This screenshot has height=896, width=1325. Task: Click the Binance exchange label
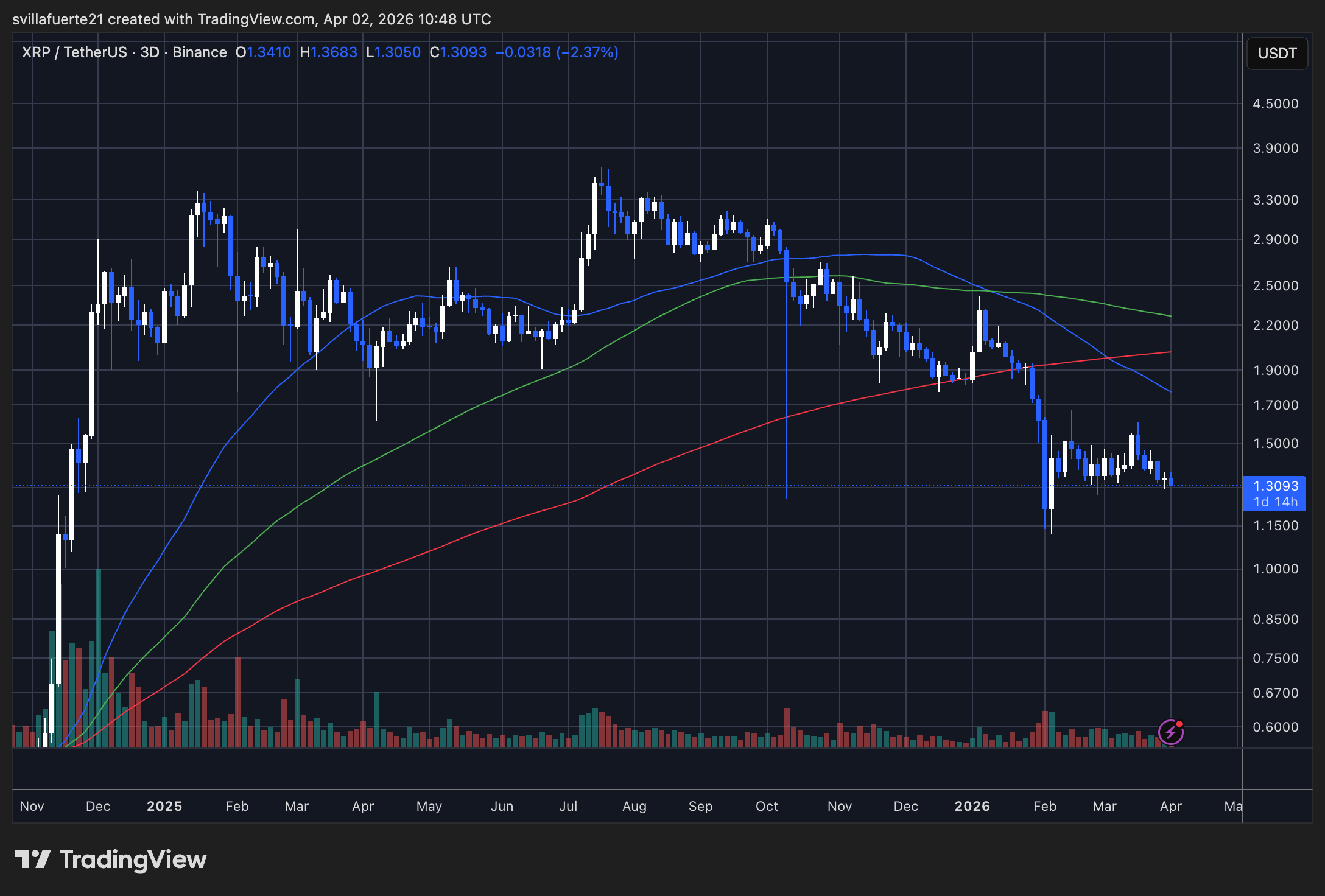[199, 52]
